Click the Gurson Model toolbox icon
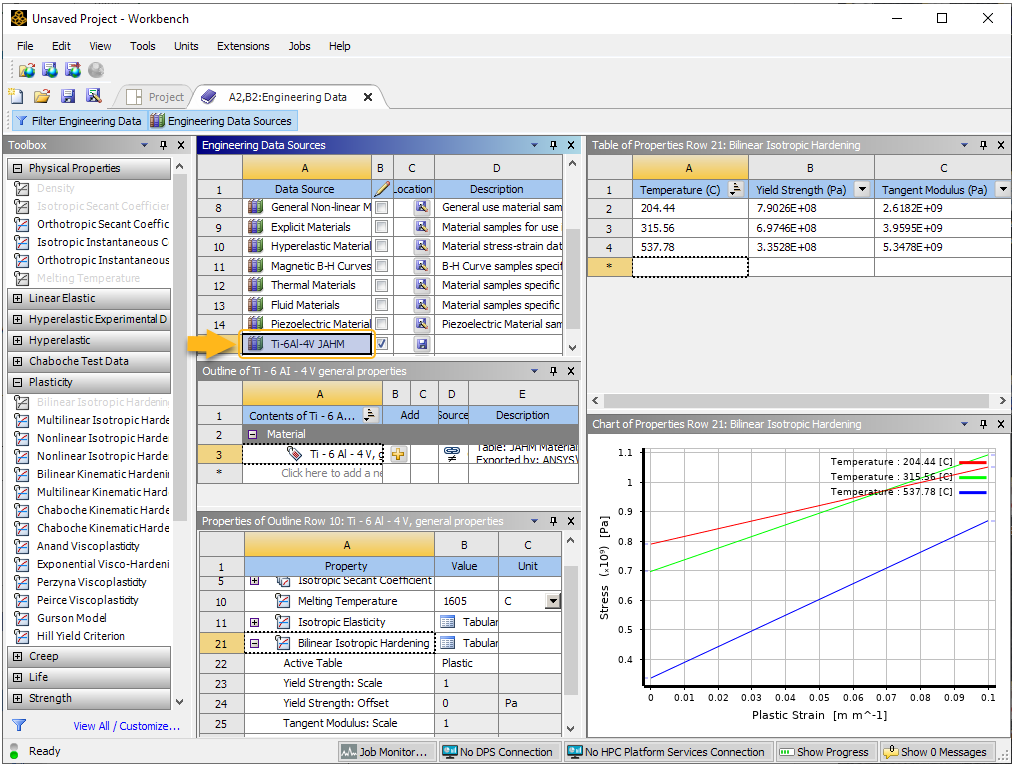Screen dimensions: 1017x778 point(22,619)
